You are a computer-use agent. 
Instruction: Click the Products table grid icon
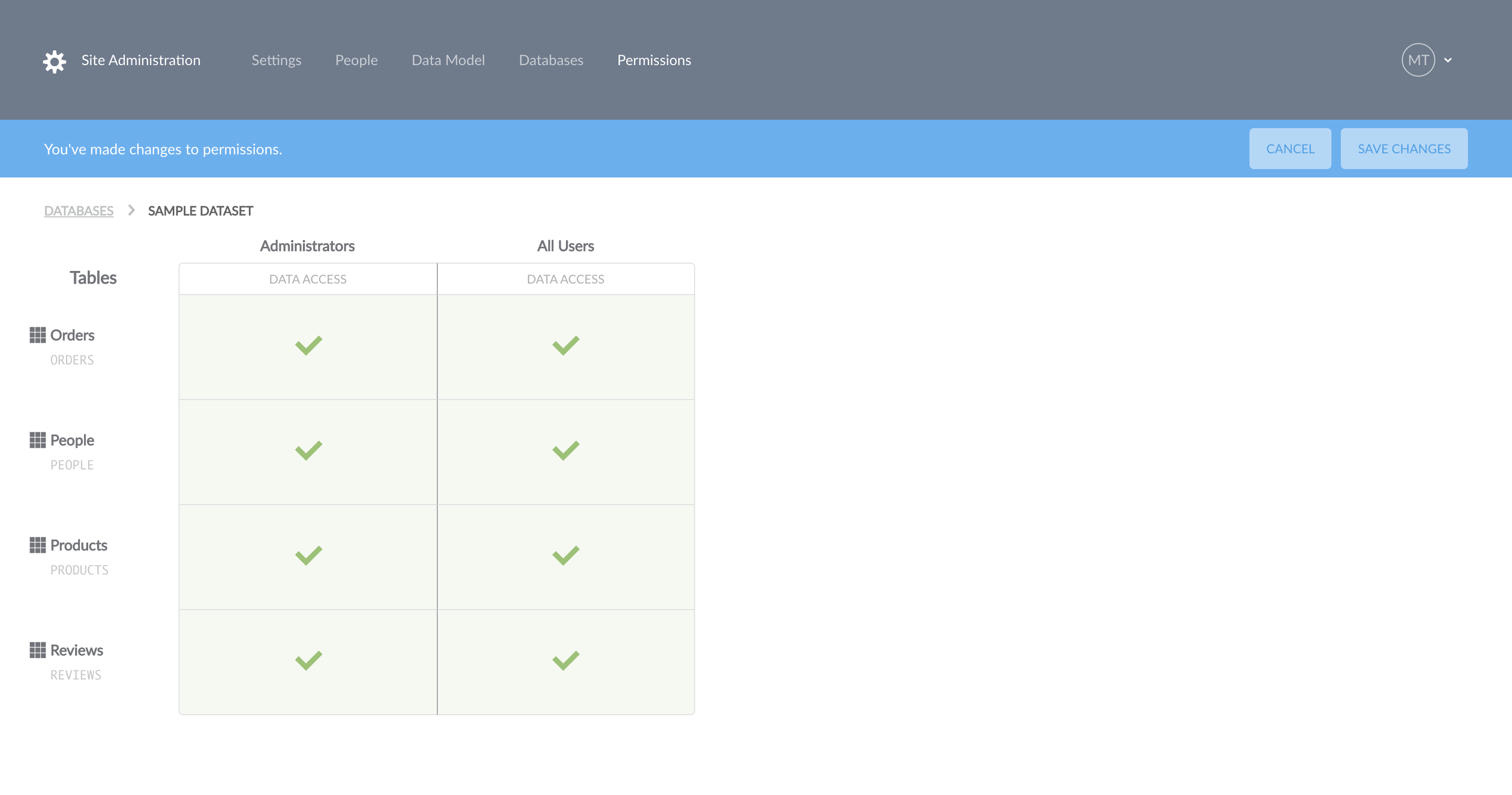tap(38, 546)
